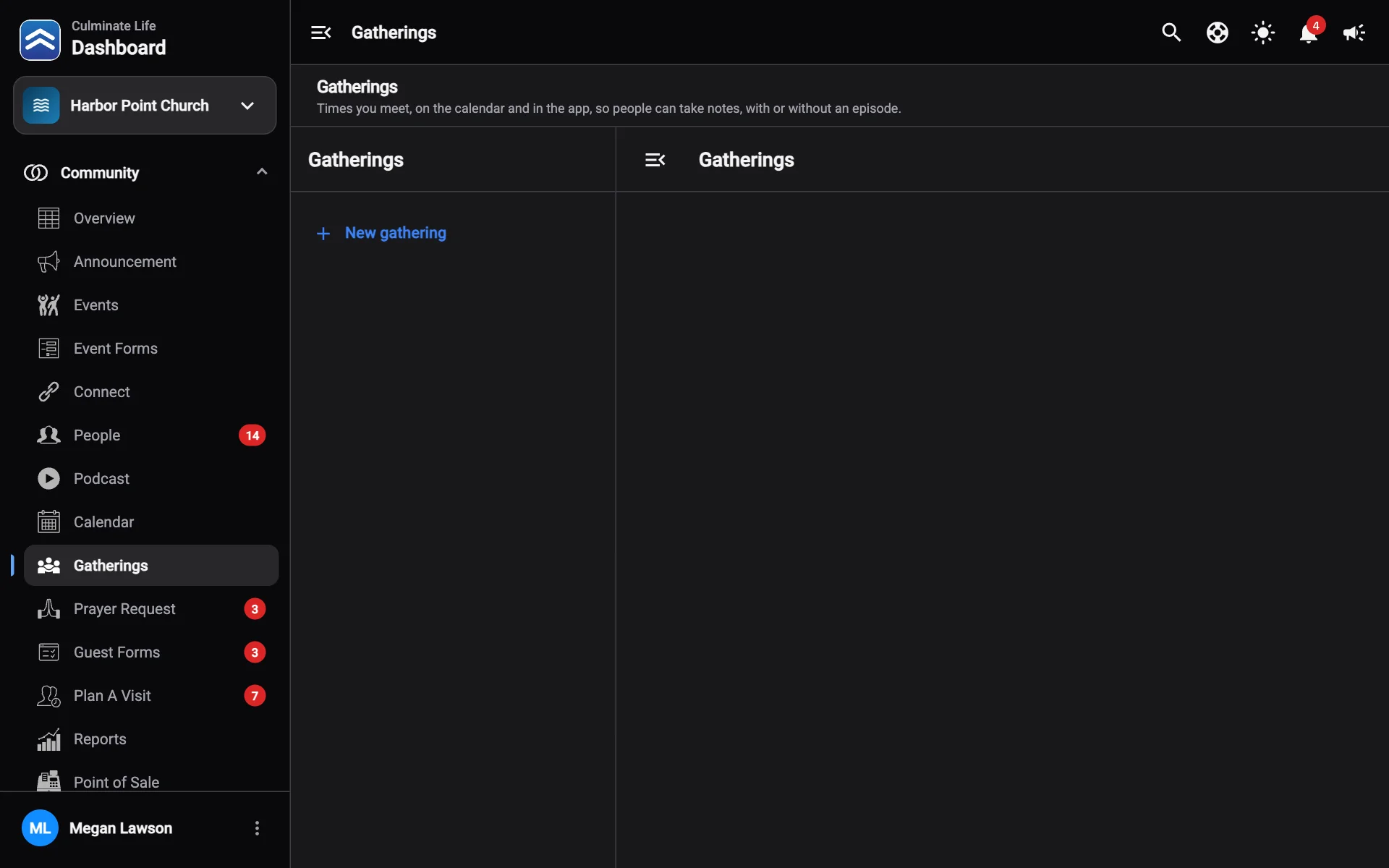Open Plan A Visit page

tap(151, 696)
